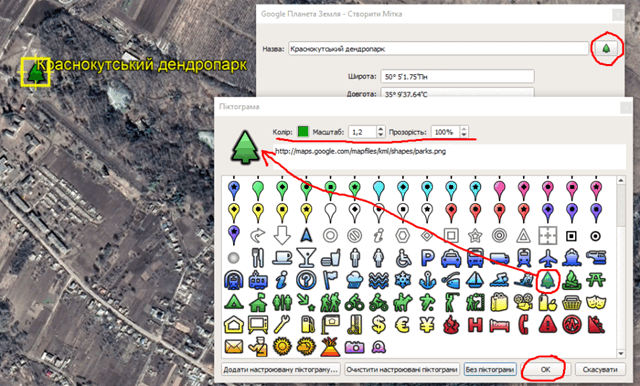Pick the outlined triangle shape icon

523,235
